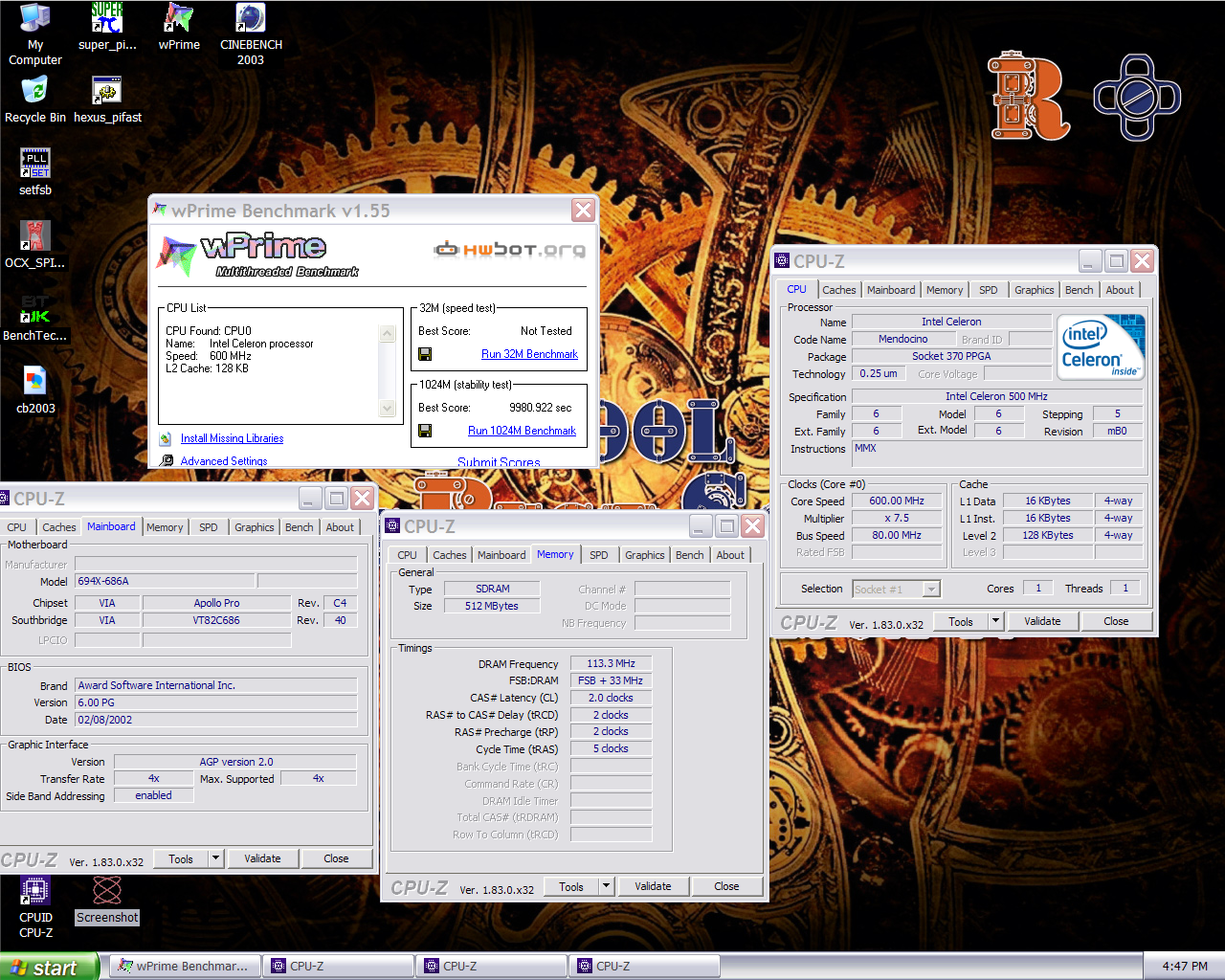Open Caches tab in right CPU-Z window
The height and width of the screenshot is (980, 1225).
(839, 290)
